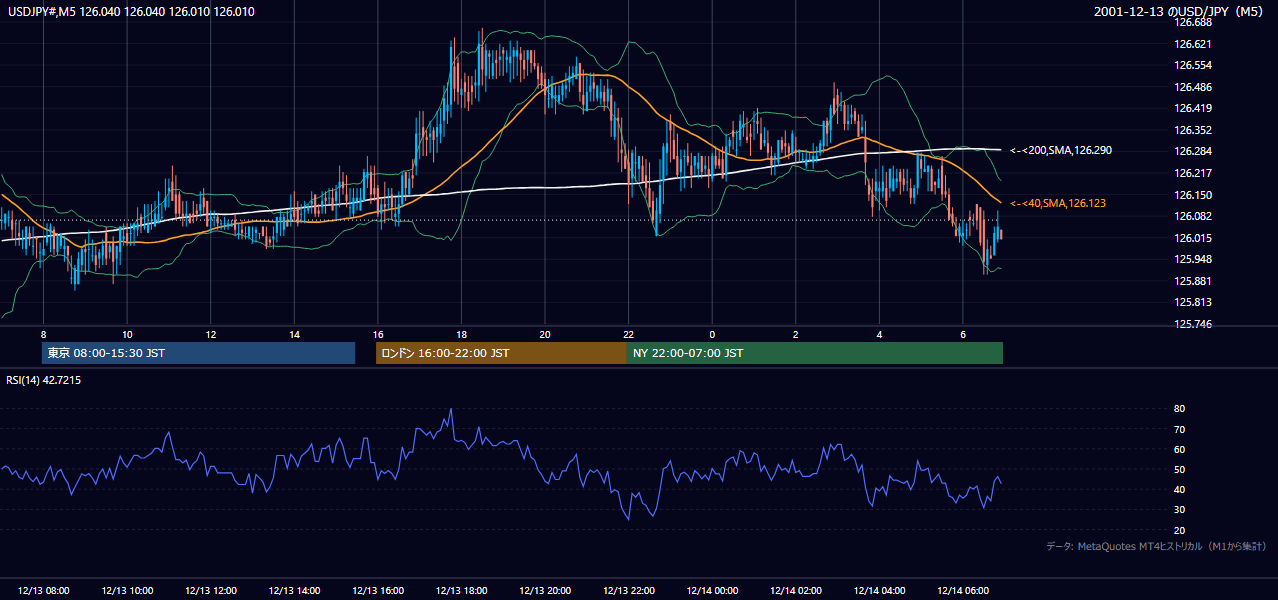1278x600 pixels.
Task: Click price axis label 126.284
Action: click(x=1193, y=152)
